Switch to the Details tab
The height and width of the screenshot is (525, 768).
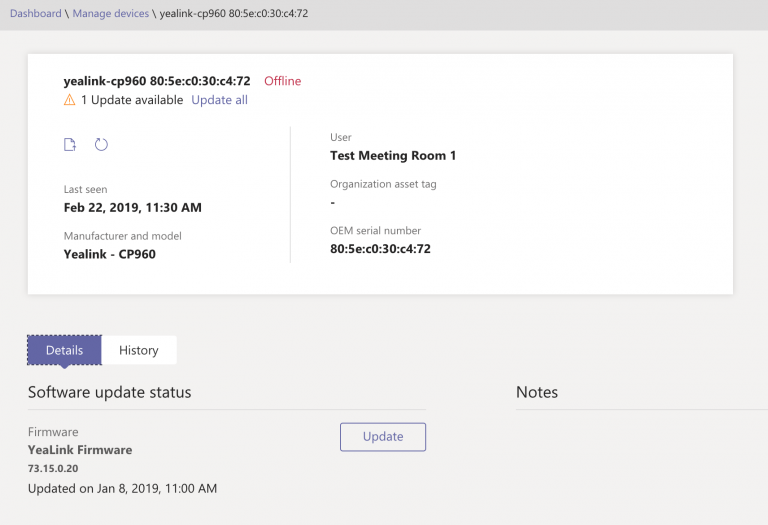(x=65, y=350)
